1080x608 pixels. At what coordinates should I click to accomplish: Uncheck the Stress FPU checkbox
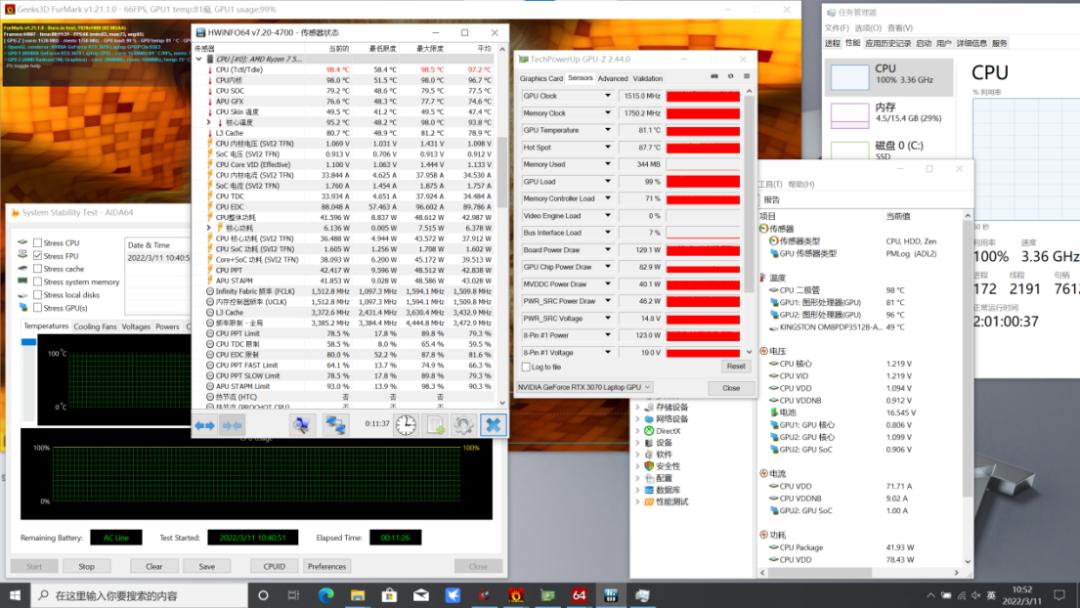point(38,256)
